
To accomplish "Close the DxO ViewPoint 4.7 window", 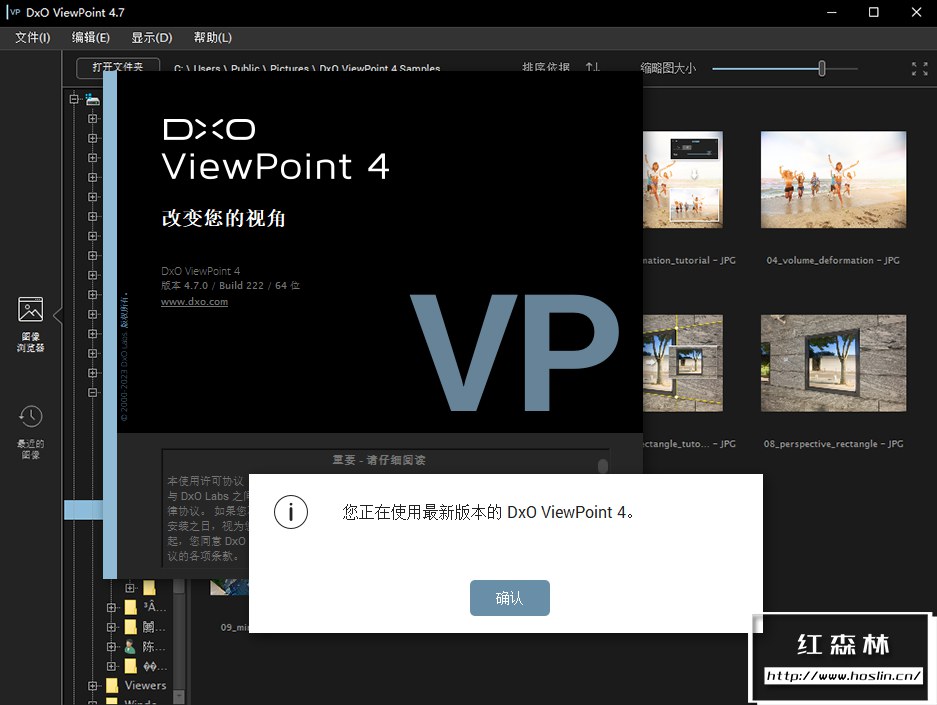I will (916, 13).
